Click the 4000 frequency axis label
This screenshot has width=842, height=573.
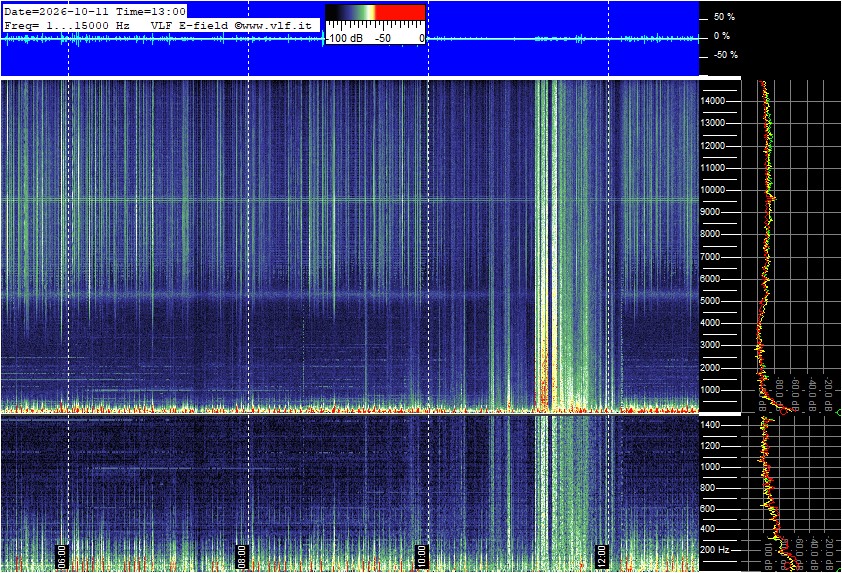(710, 323)
